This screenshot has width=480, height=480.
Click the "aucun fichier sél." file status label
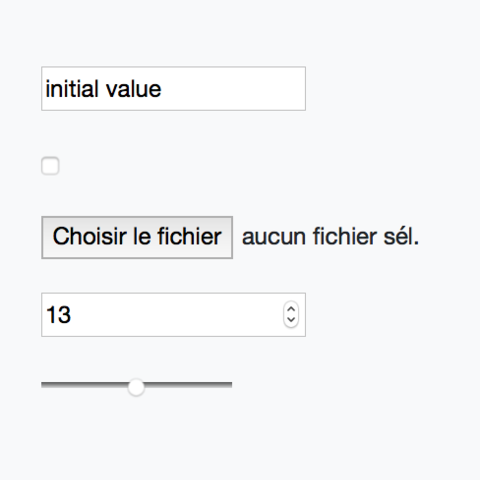pos(330,237)
